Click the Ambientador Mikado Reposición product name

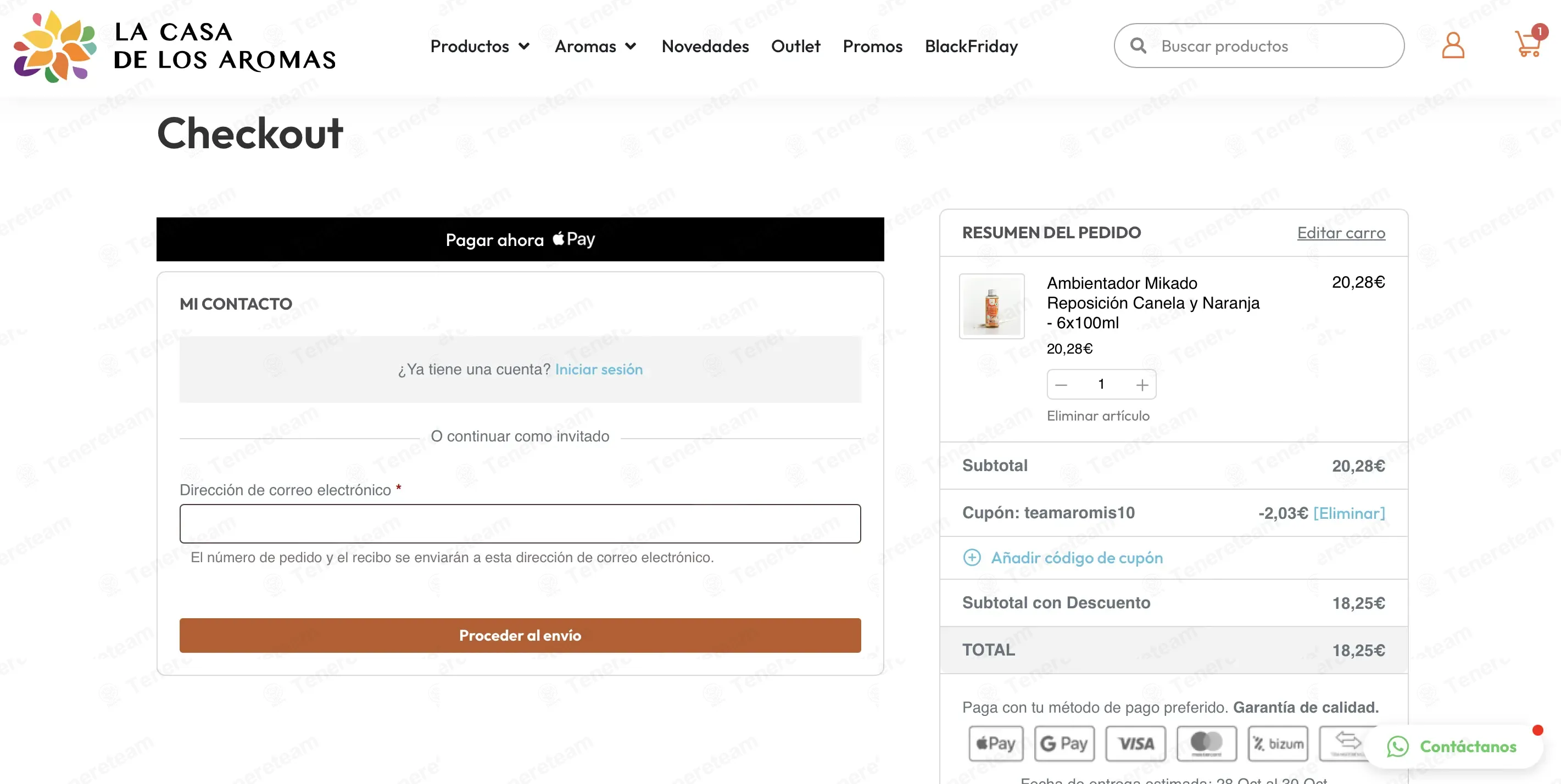pyautogui.click(x=1152, y=303)
